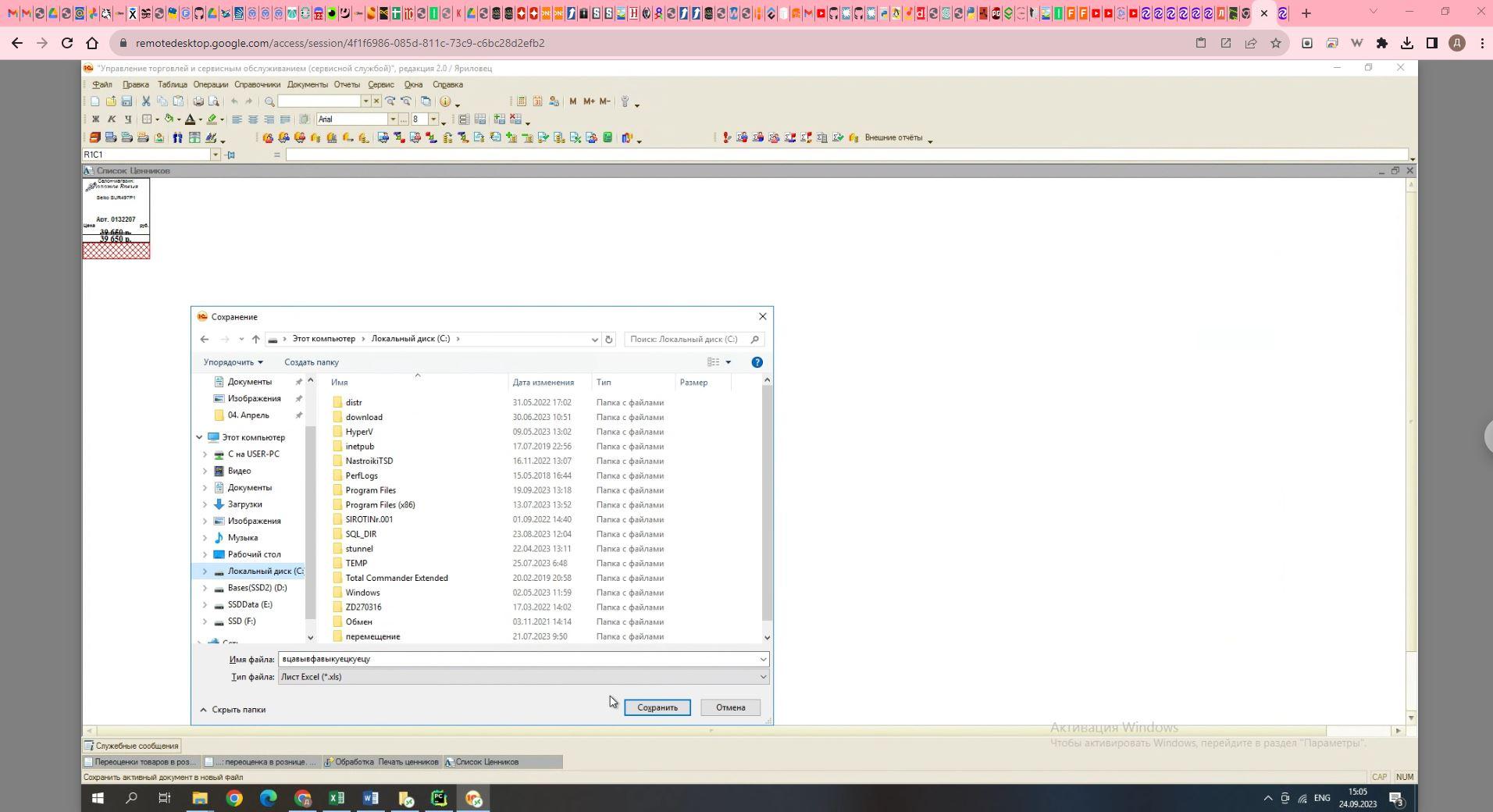
Task: Click the Calendar icon in toolbar
Action: click(x=537, y=101)
